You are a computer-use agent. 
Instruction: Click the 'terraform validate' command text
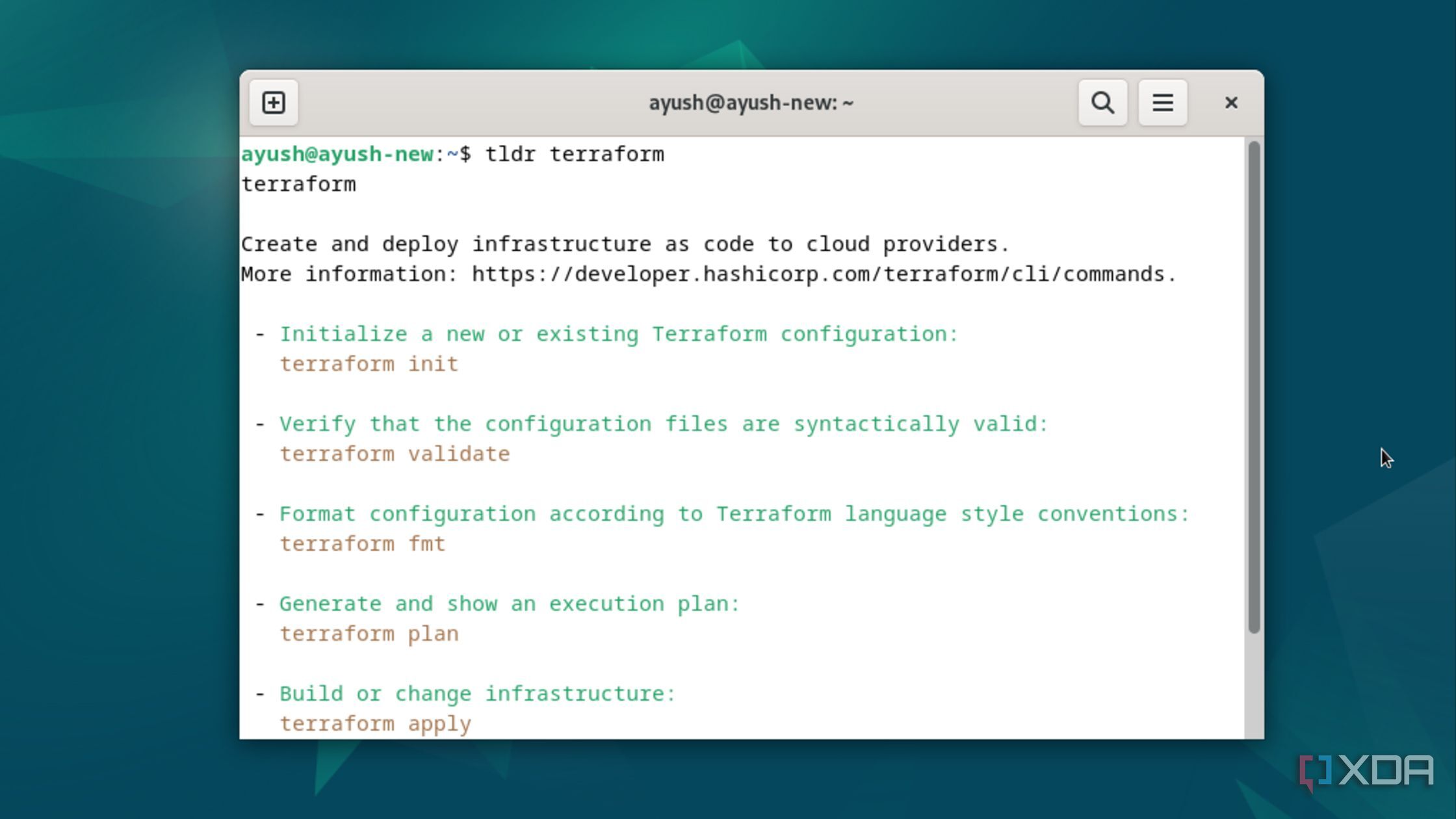pos(395,454)
